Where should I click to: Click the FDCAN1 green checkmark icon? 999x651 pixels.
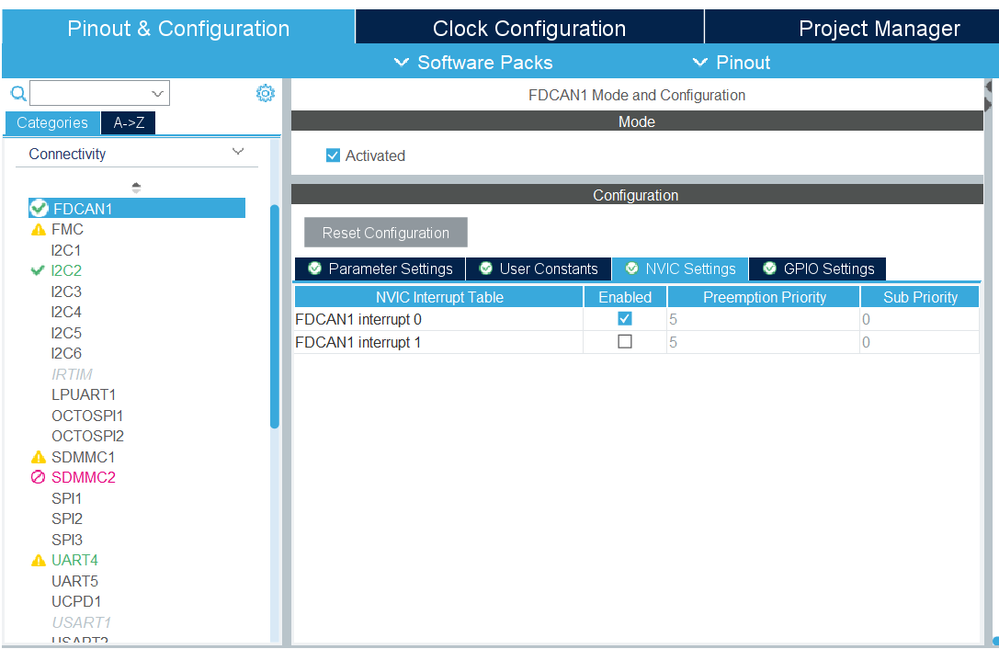[x=39, y=208]
